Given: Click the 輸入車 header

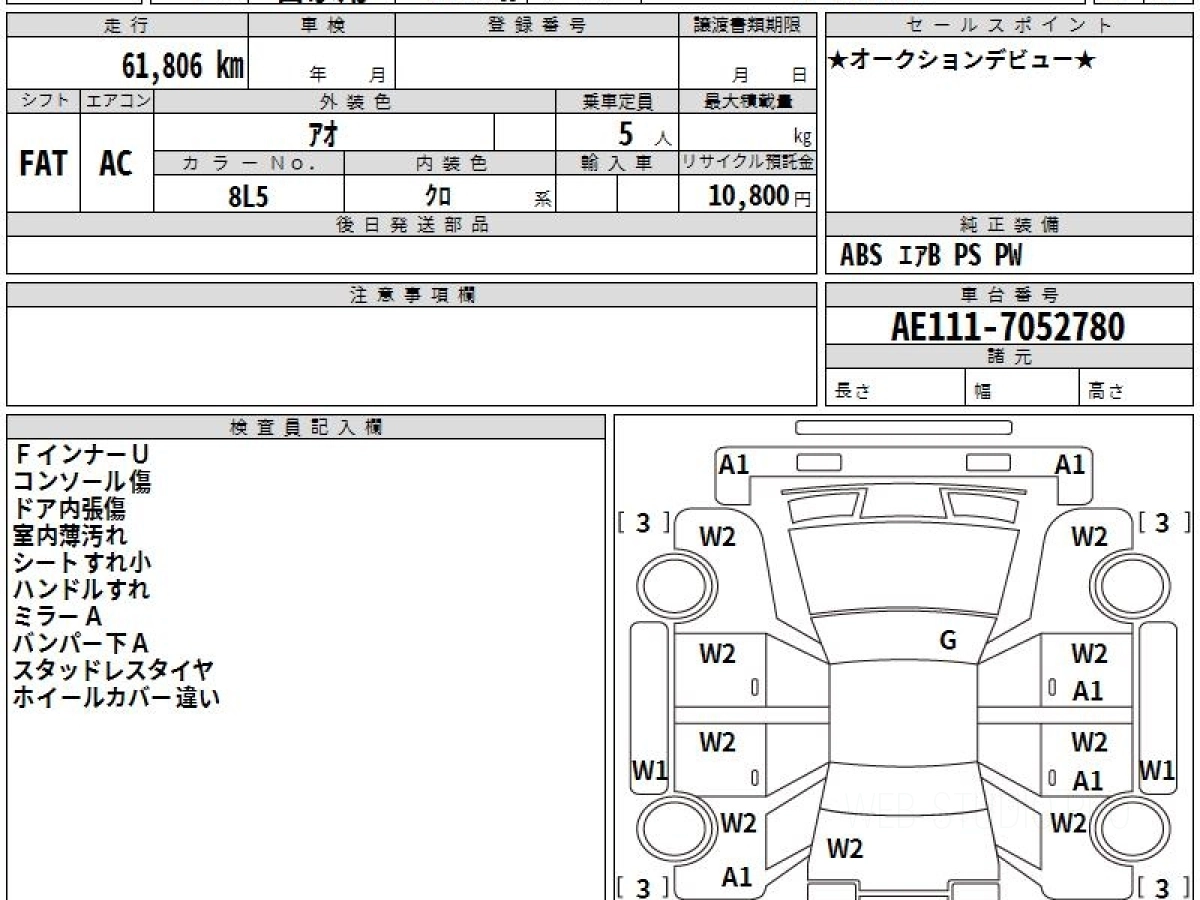Looking at the screenshot, I should click(x=617, y=164).
